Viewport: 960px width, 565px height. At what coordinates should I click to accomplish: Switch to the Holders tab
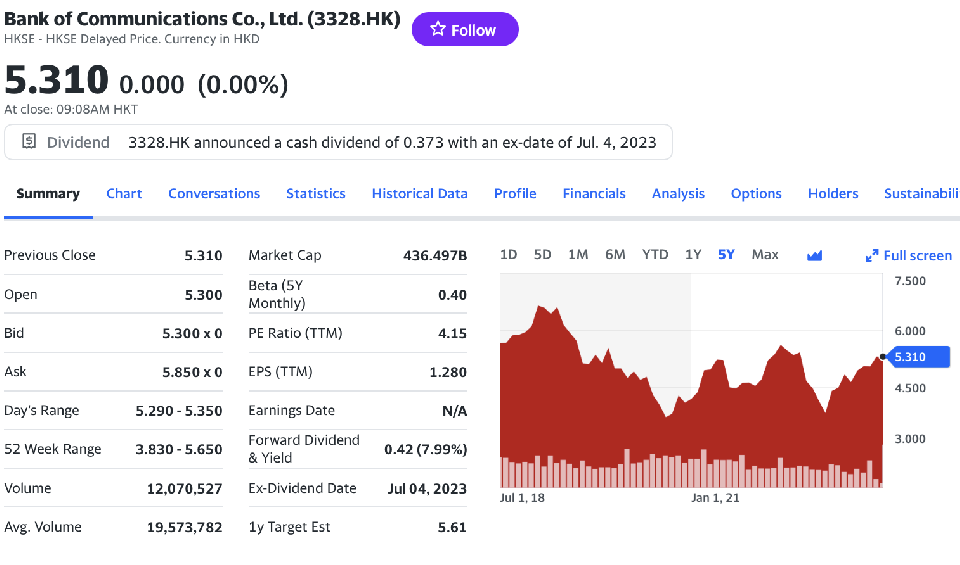(833, 193)
